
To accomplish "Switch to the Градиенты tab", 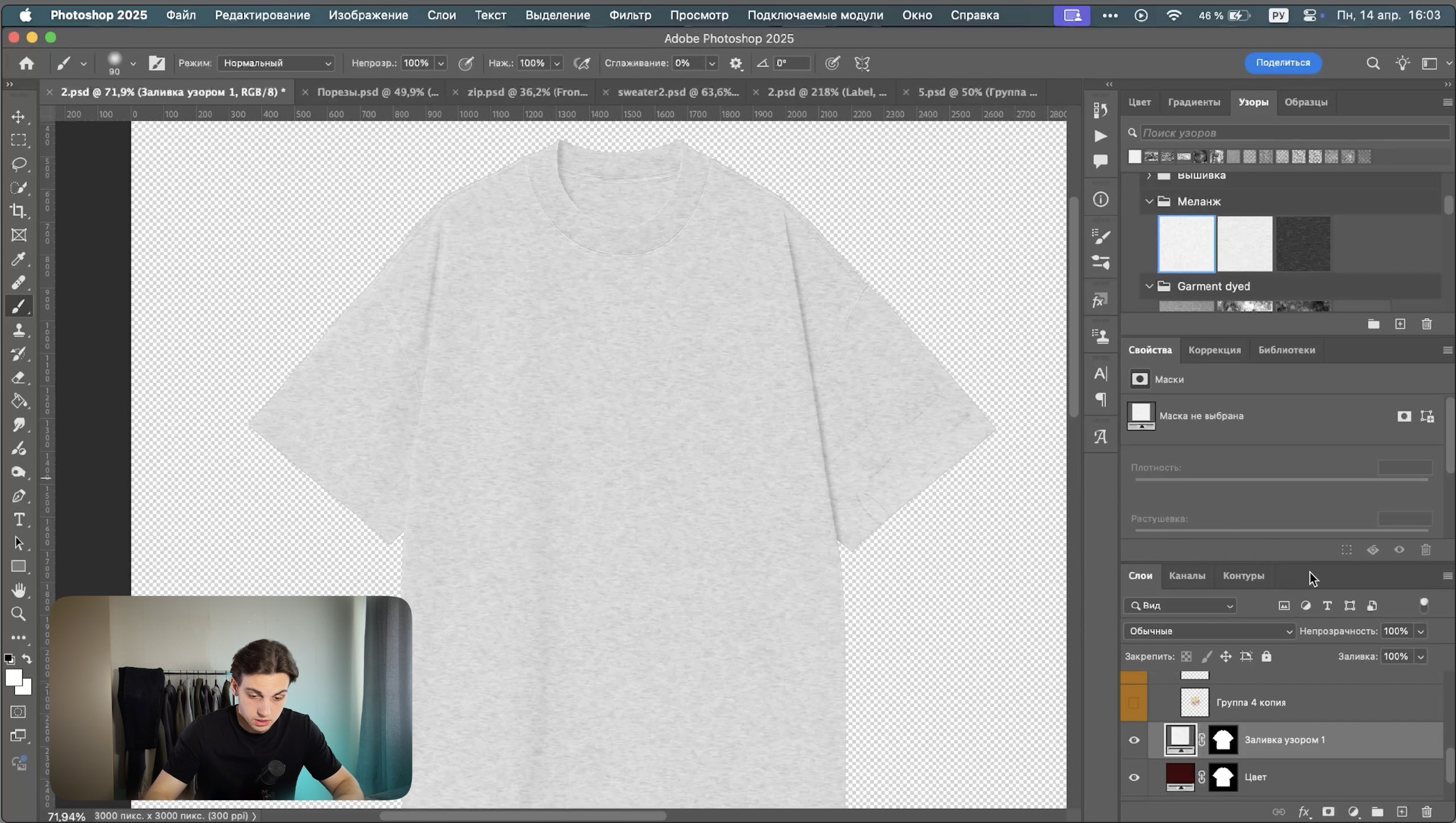I will pos(1194,102).
